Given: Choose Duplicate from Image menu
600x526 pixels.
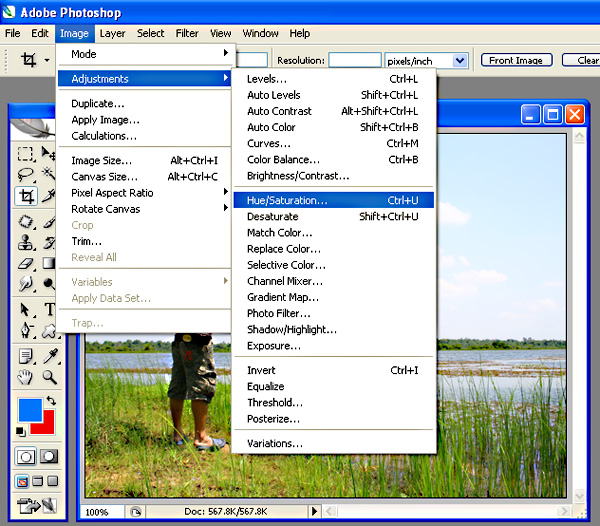Looking at the screenshot, I should (144, 104).
